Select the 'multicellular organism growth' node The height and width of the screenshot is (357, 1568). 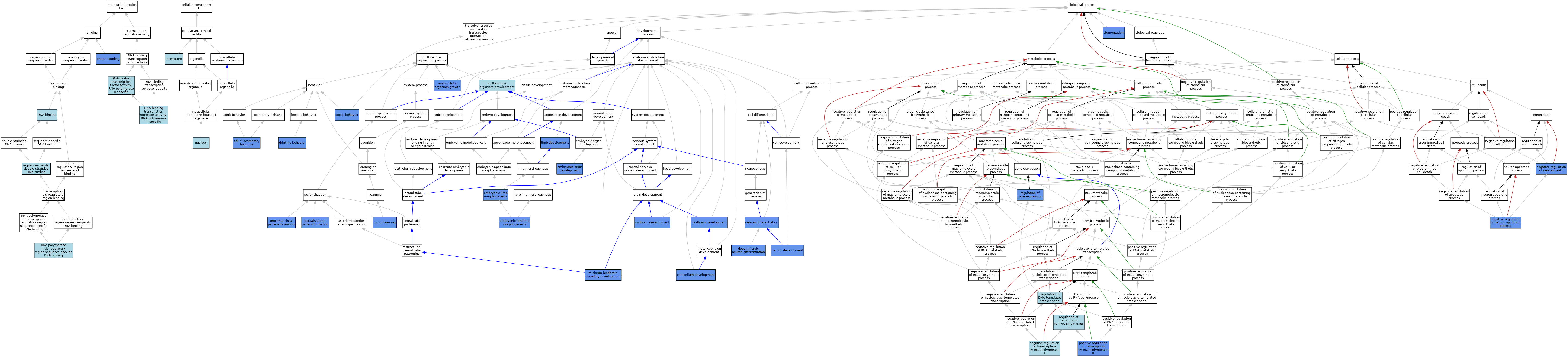pos(447,85)
